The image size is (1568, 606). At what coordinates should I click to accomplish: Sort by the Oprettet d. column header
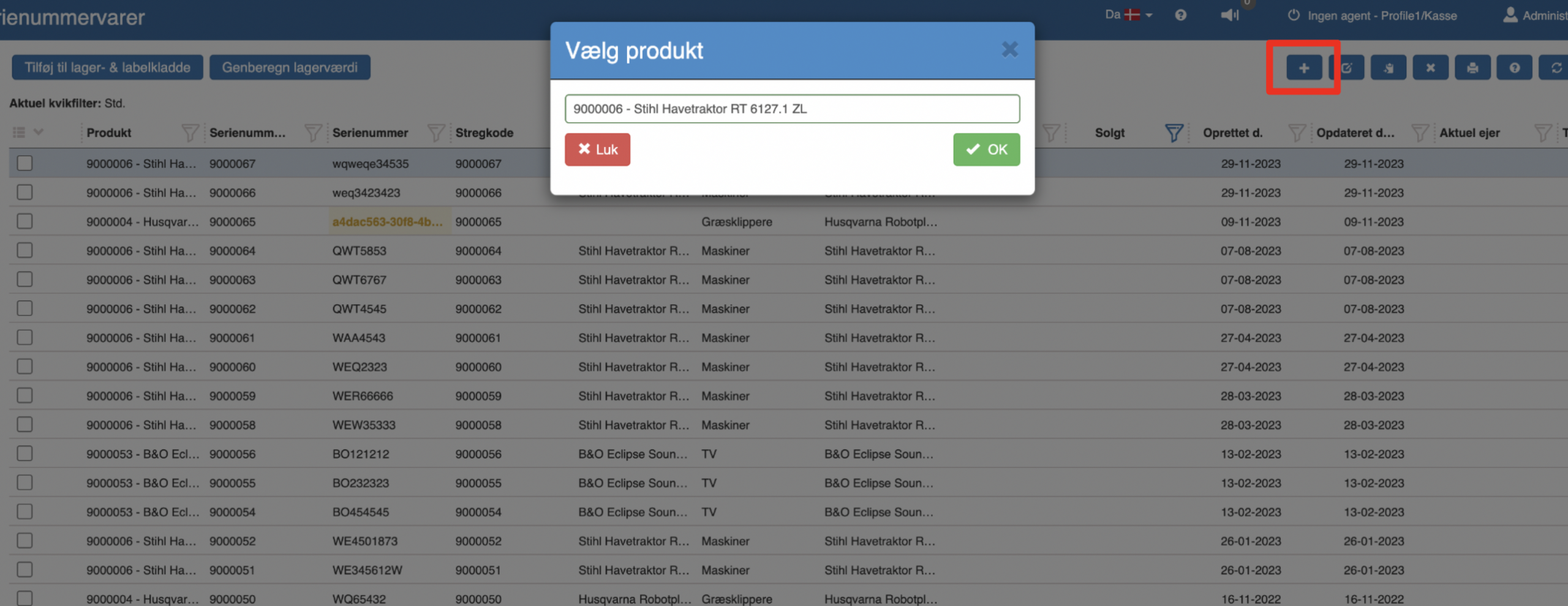point(1232,133)
